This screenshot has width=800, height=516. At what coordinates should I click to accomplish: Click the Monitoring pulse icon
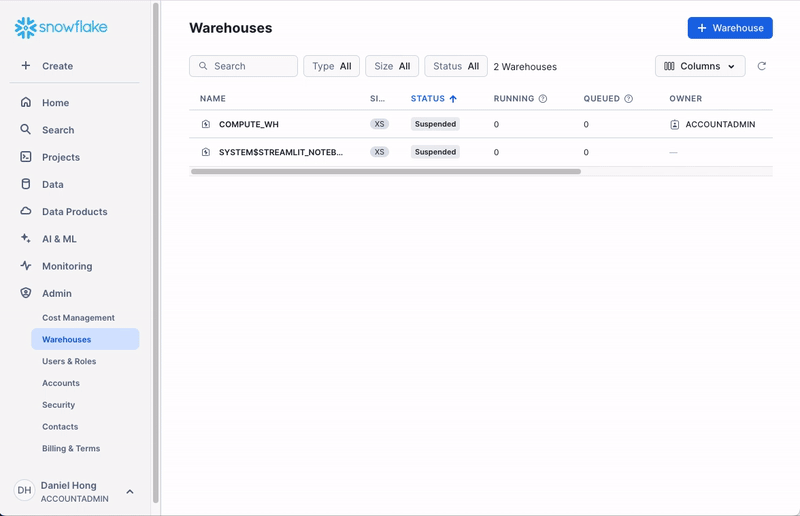click(x=26, y=265)
